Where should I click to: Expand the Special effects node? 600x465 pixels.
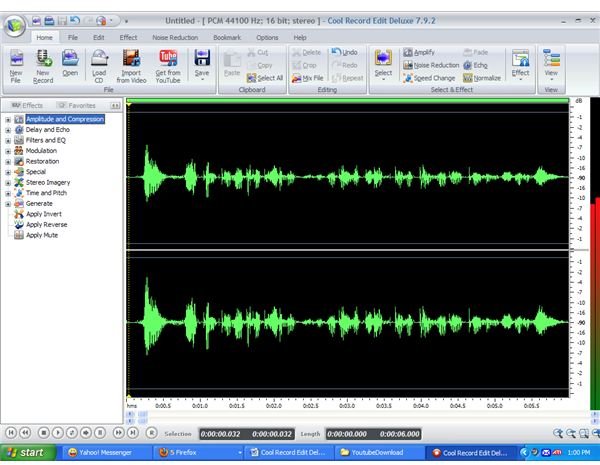[x=8, y=172]
